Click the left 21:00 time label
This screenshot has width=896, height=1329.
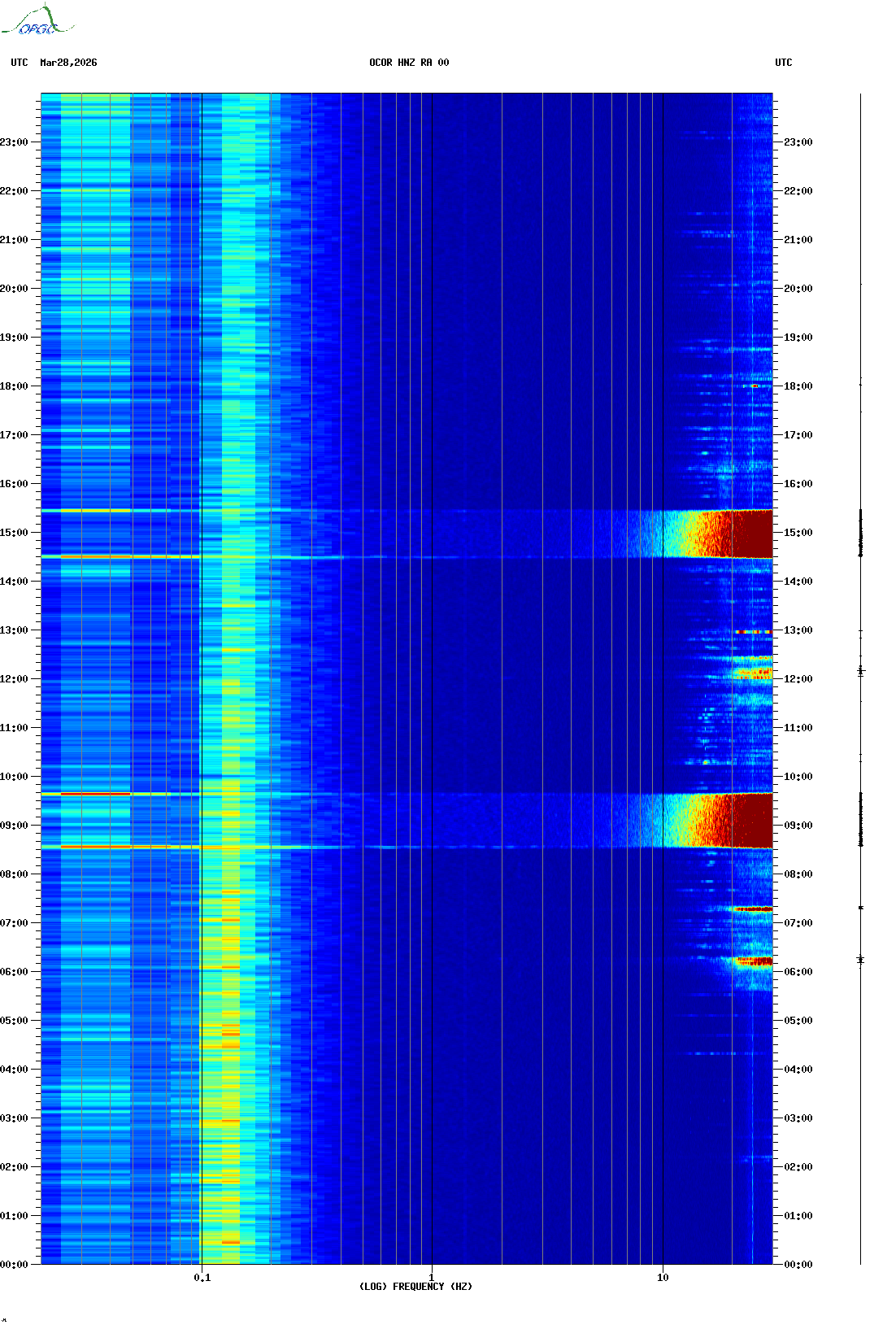click(14, 240)
